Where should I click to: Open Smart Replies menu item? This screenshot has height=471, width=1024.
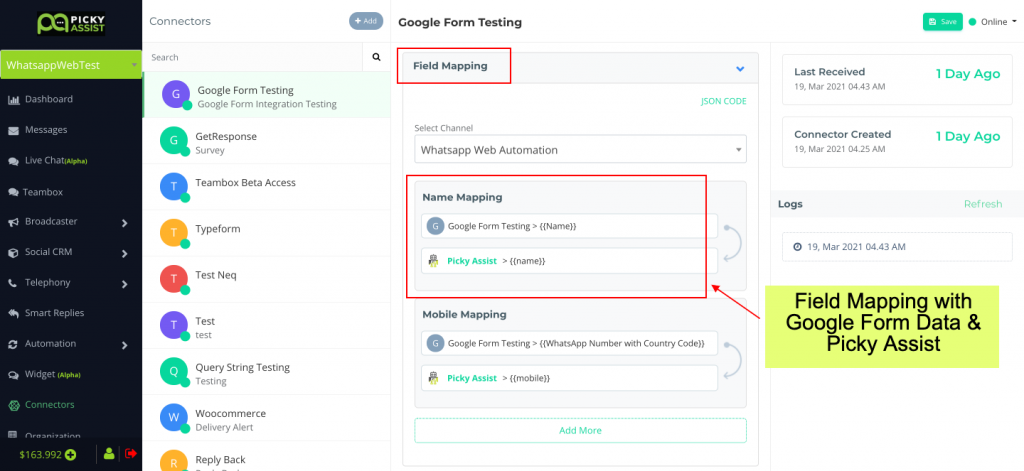coord(54,313)
